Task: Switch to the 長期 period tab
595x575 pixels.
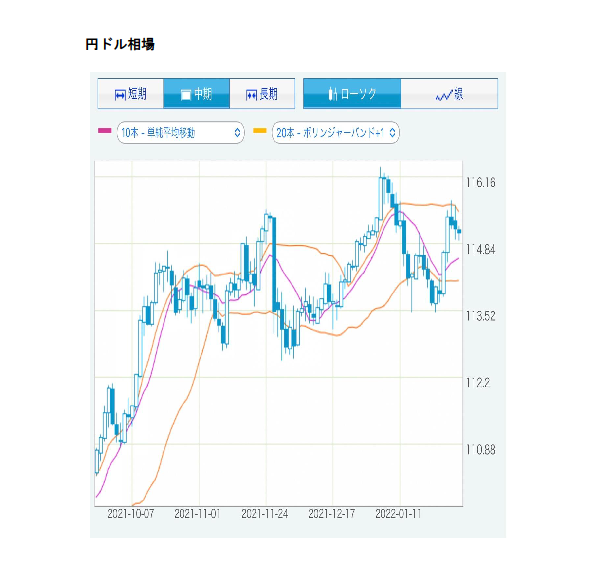Action: pos(262,94)
